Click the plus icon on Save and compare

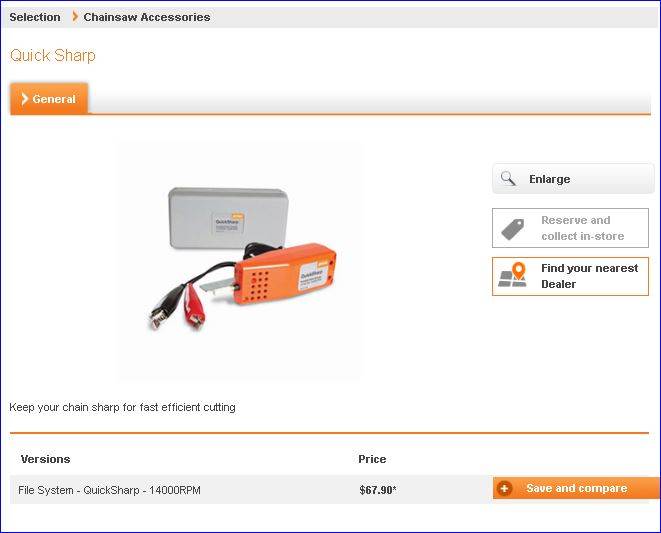click(505, 489)
